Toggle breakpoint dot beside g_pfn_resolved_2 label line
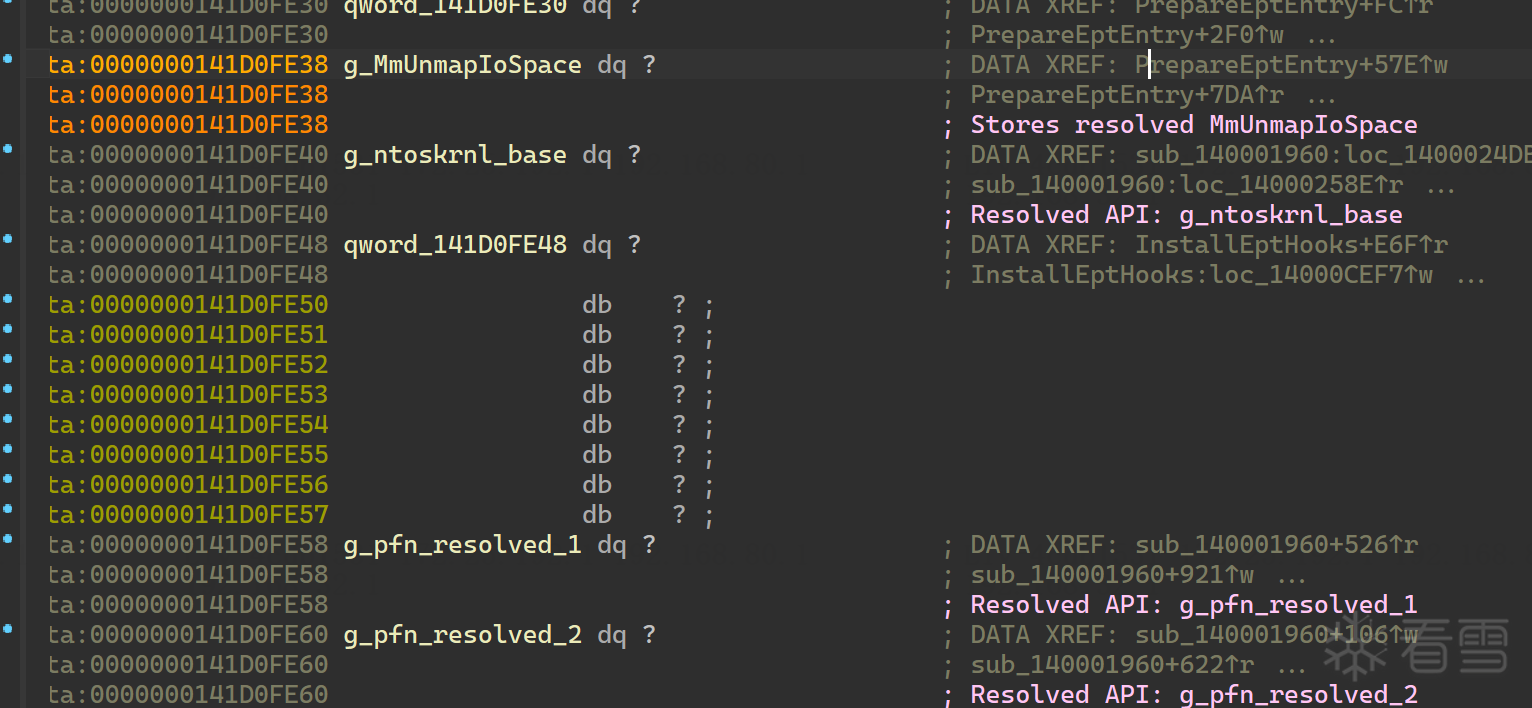Viewport: 1532px width, 708px height. pos(8,629)
